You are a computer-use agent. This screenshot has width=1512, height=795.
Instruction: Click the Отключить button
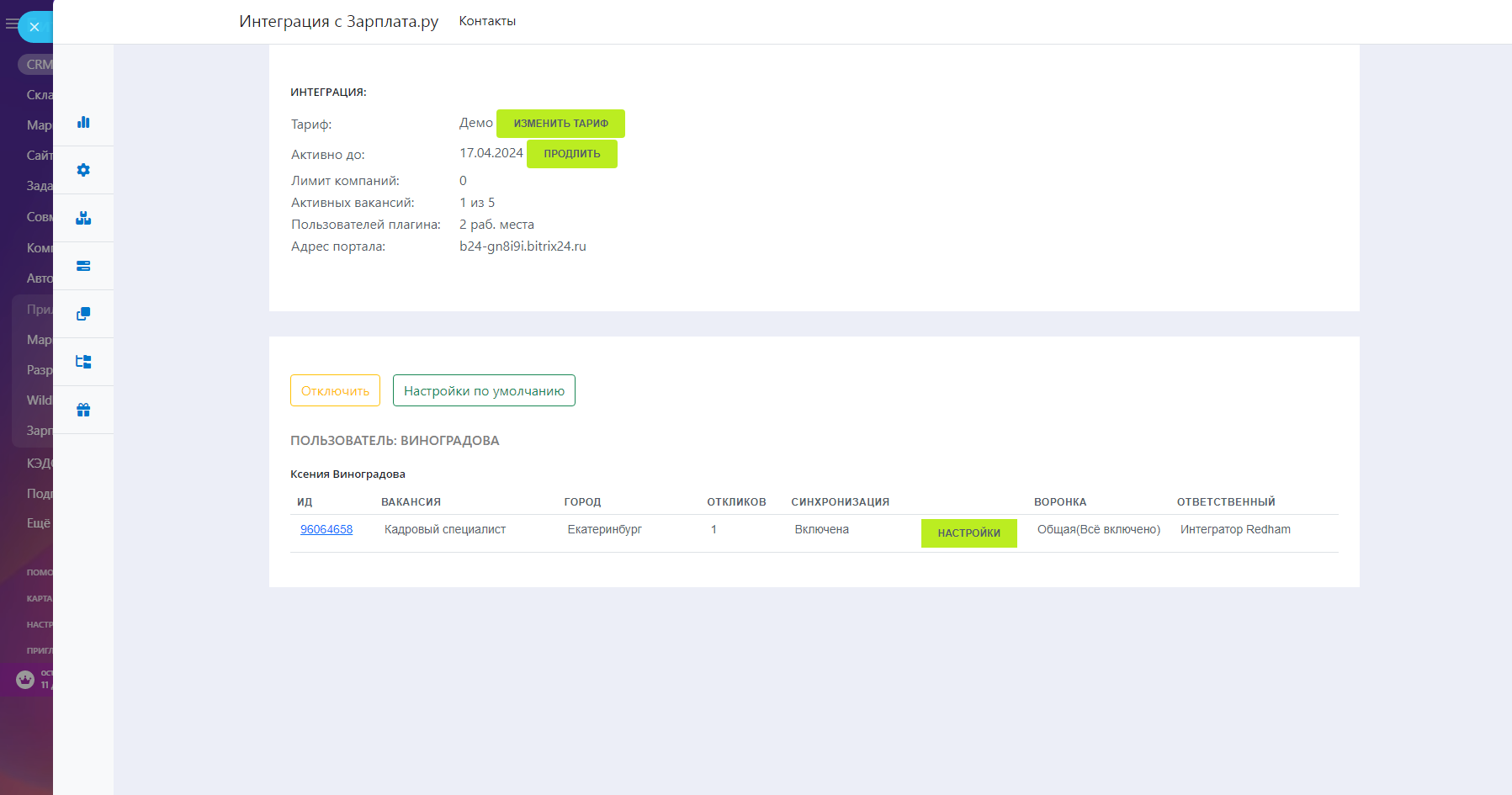click(335, 390)
